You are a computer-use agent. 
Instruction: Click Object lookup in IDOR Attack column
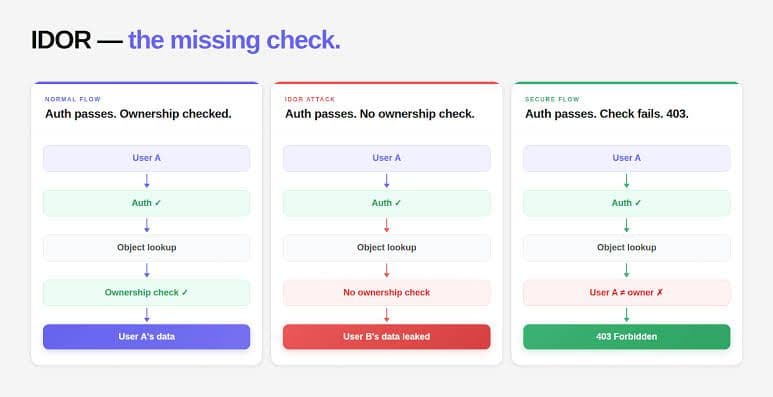pyautogui.click(x=386, y=248)
